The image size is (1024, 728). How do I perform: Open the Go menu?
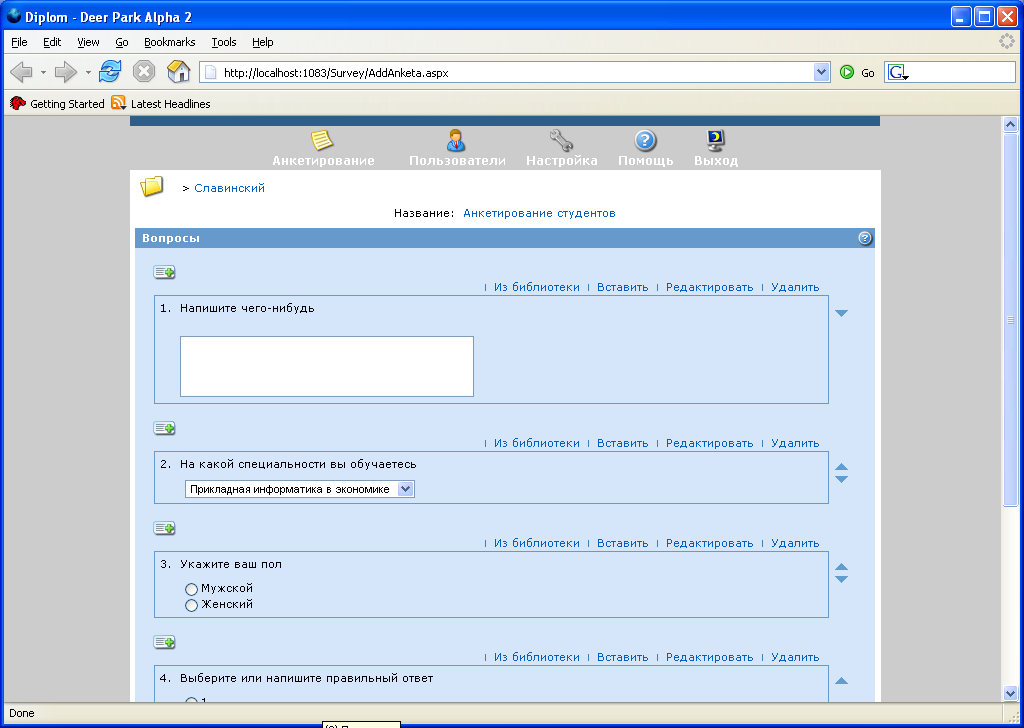(x=122, y=42)
